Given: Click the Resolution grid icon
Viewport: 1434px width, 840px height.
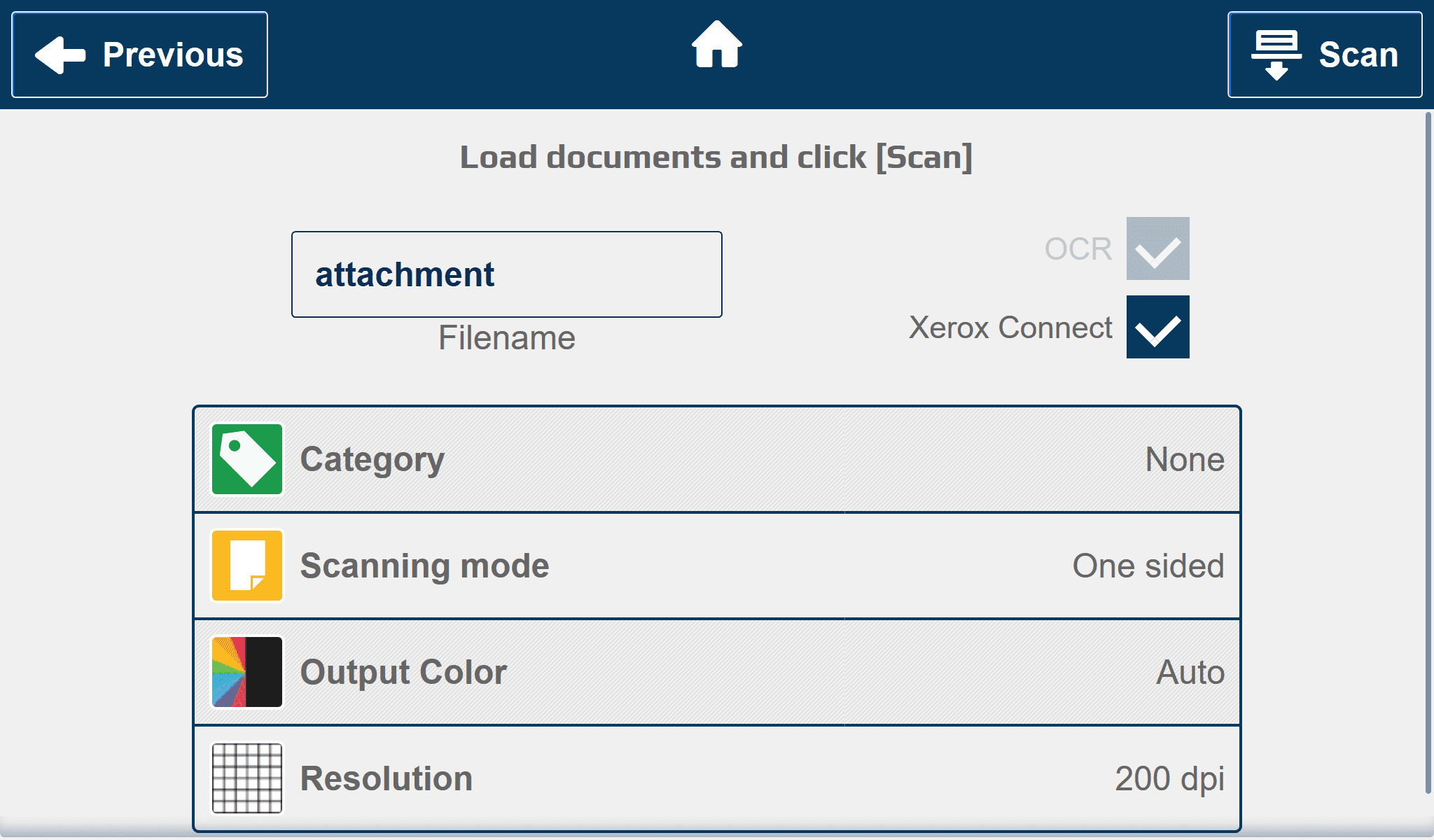Looking at the screenshot, I should tap(247, 778).
